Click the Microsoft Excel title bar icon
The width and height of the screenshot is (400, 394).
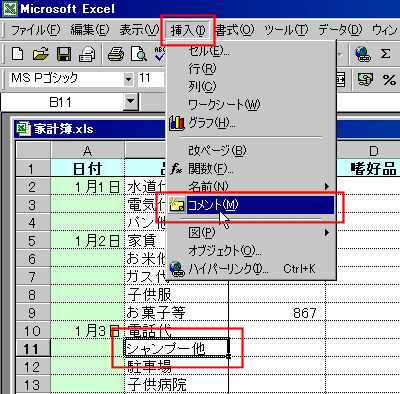[10, 9]
